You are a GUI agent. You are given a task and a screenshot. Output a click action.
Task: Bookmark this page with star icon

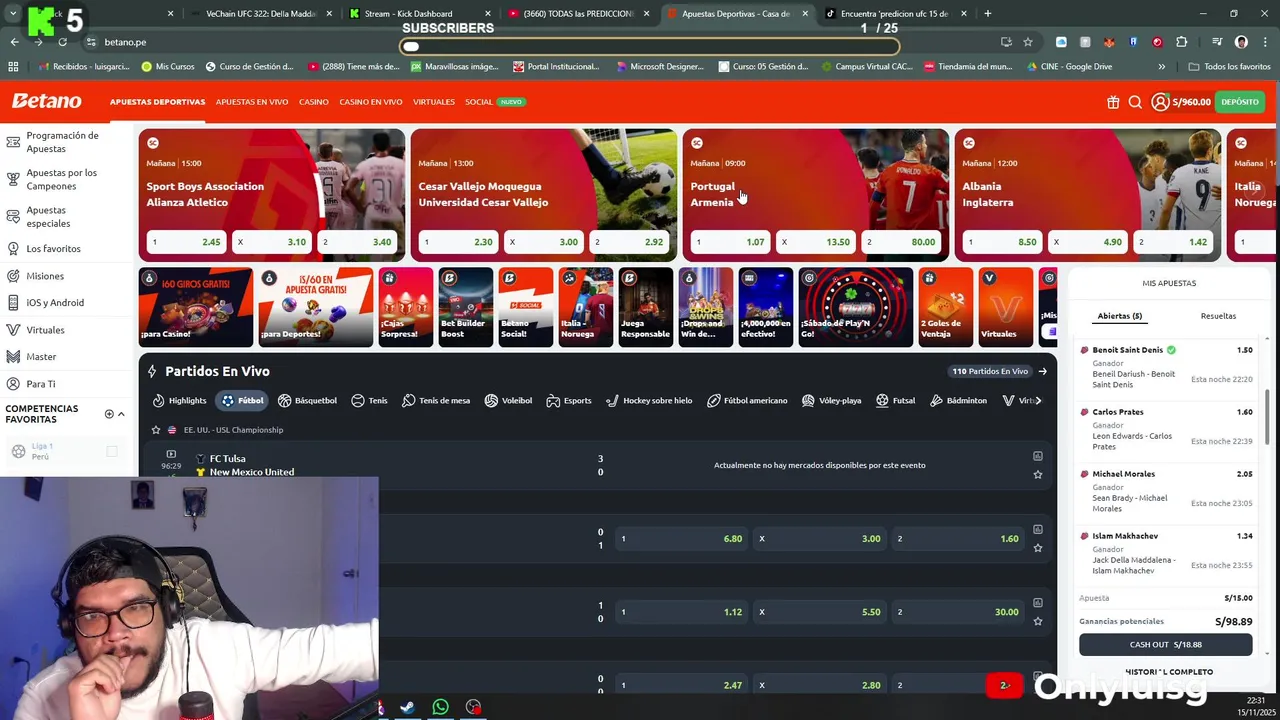(x=1028, y=42)
